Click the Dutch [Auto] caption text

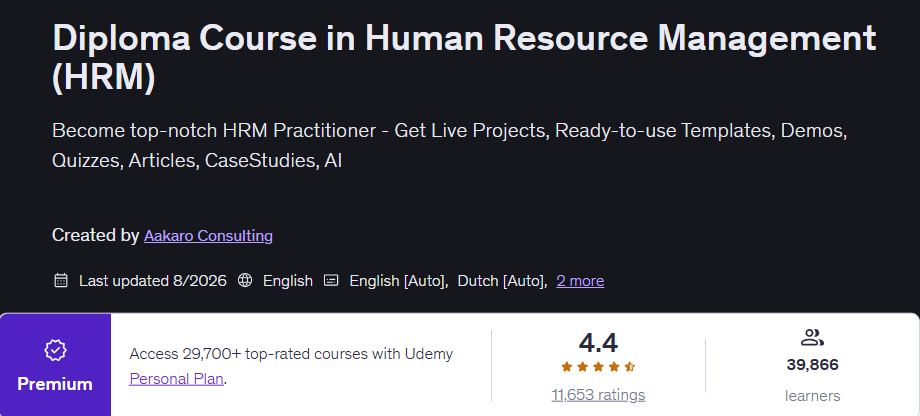click(x=502, y=281)
